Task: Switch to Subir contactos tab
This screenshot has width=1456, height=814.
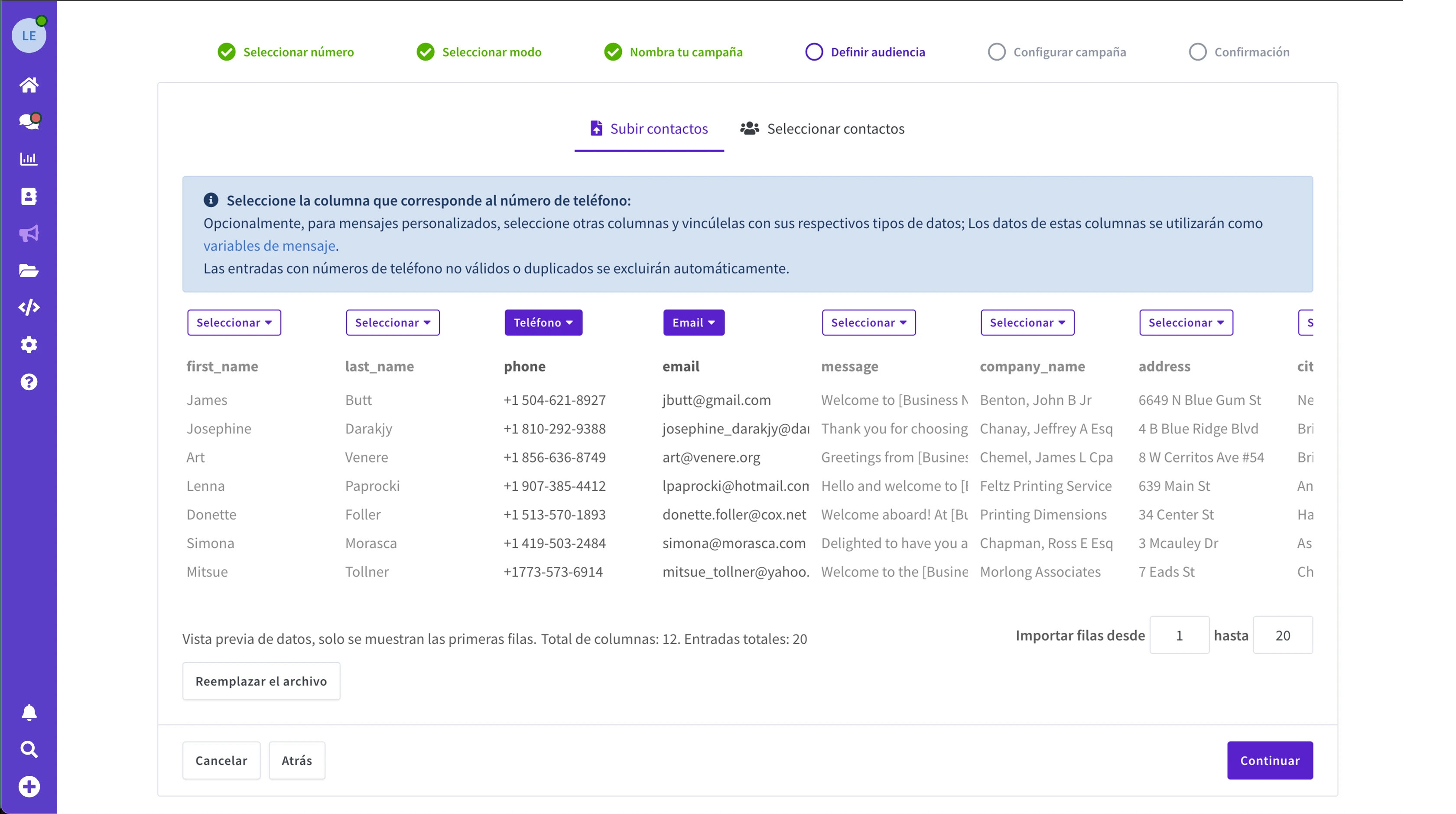Action: pos(649,129)
